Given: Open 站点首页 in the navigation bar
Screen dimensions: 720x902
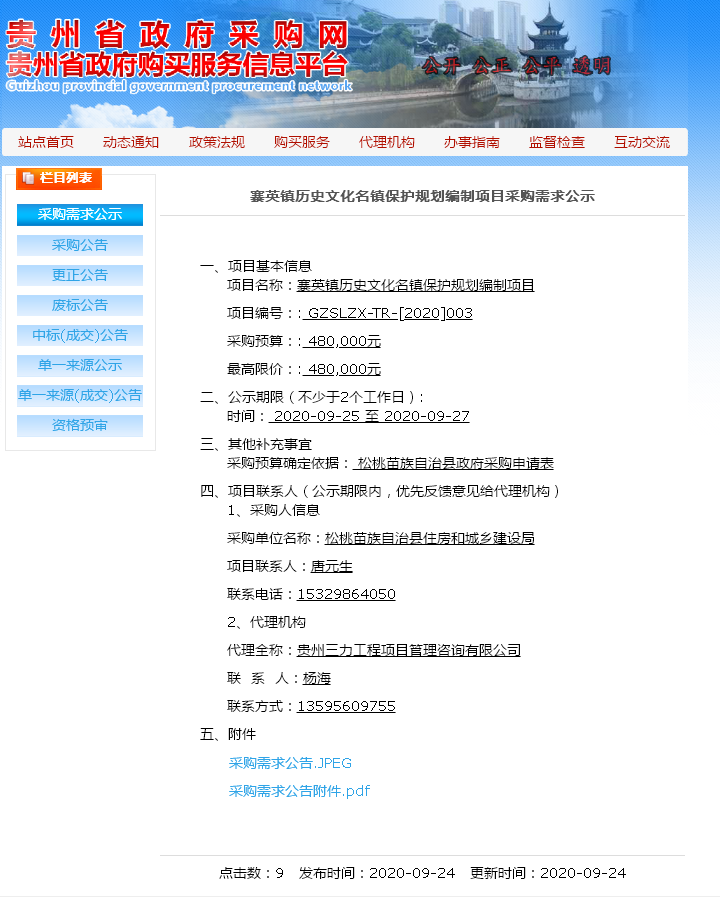Looking at the screenshot, I should [46, 142].
